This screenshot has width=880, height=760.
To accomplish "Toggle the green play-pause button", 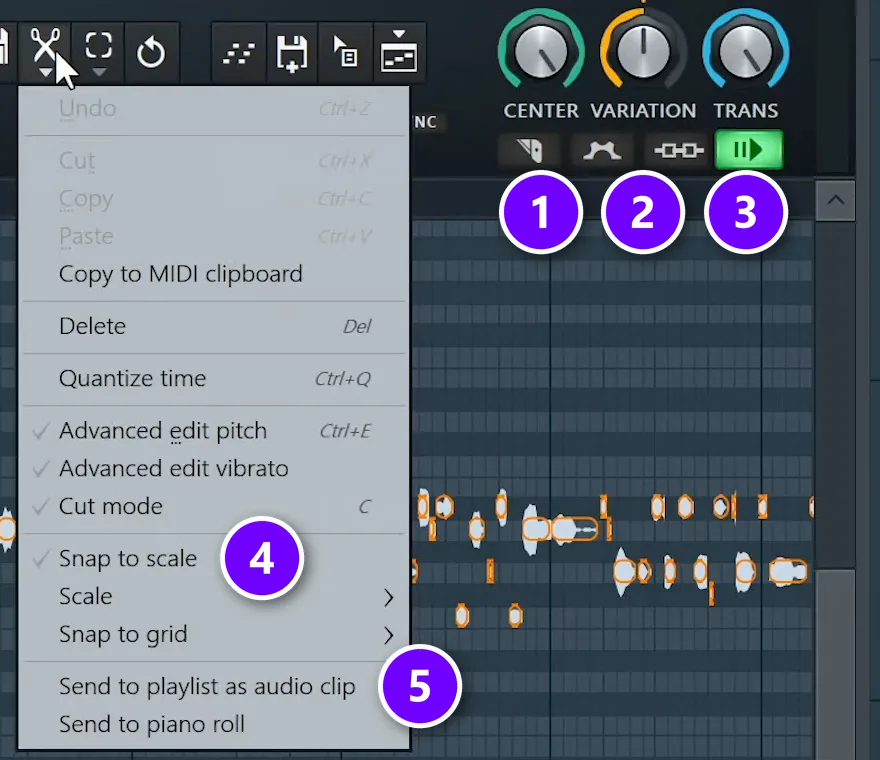I will 748,149.
